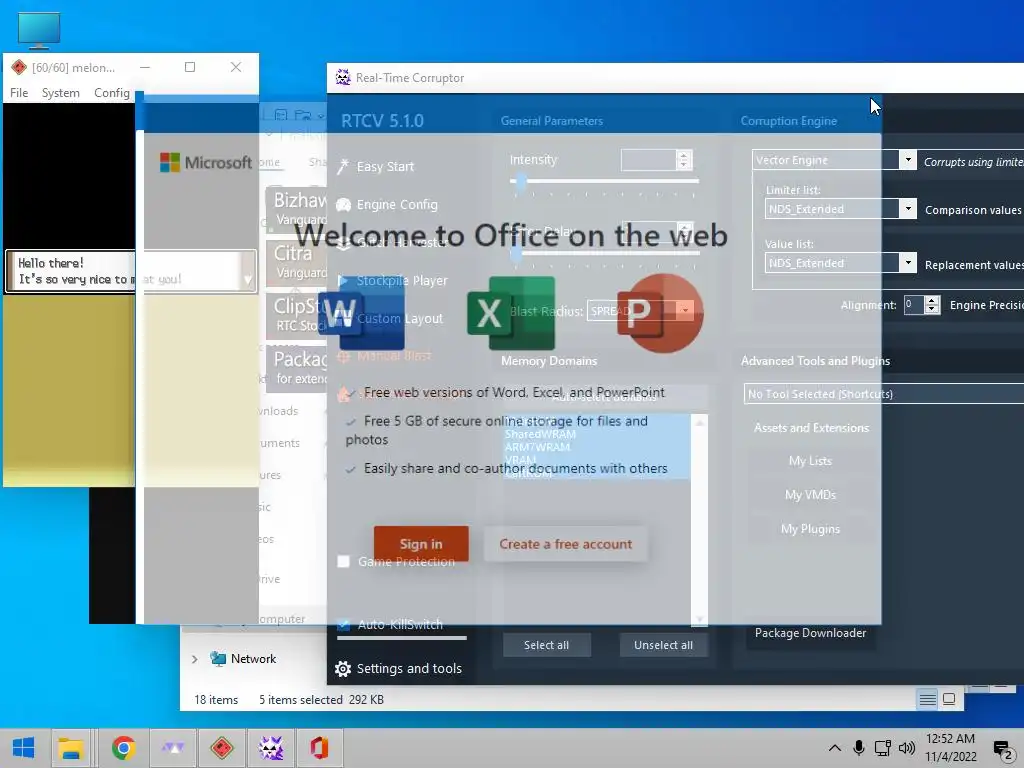
Task: Open My Plugins in Assets and Extensions
Action: [810, 529]
